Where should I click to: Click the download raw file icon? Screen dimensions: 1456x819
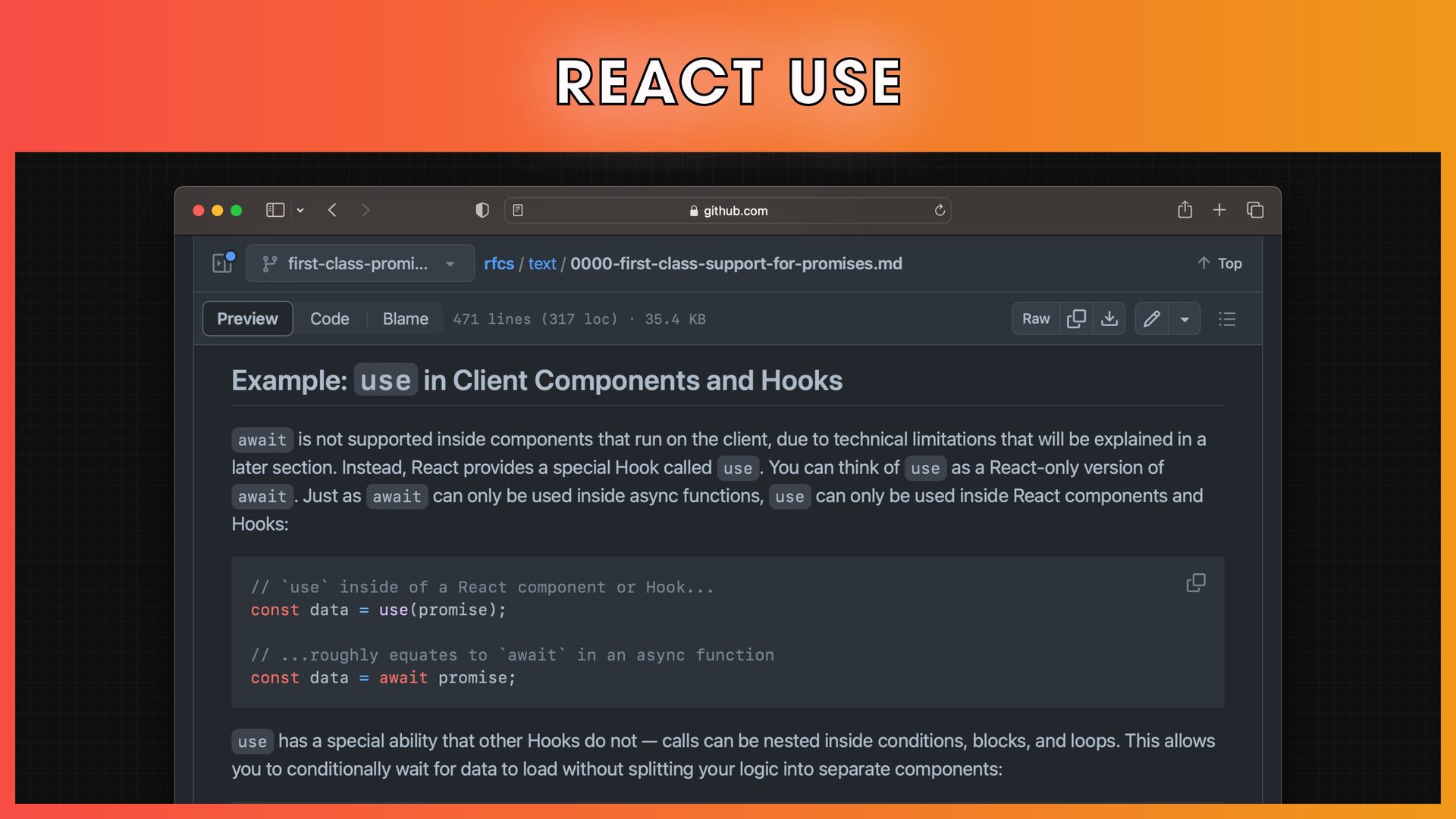click(1109, 318)
